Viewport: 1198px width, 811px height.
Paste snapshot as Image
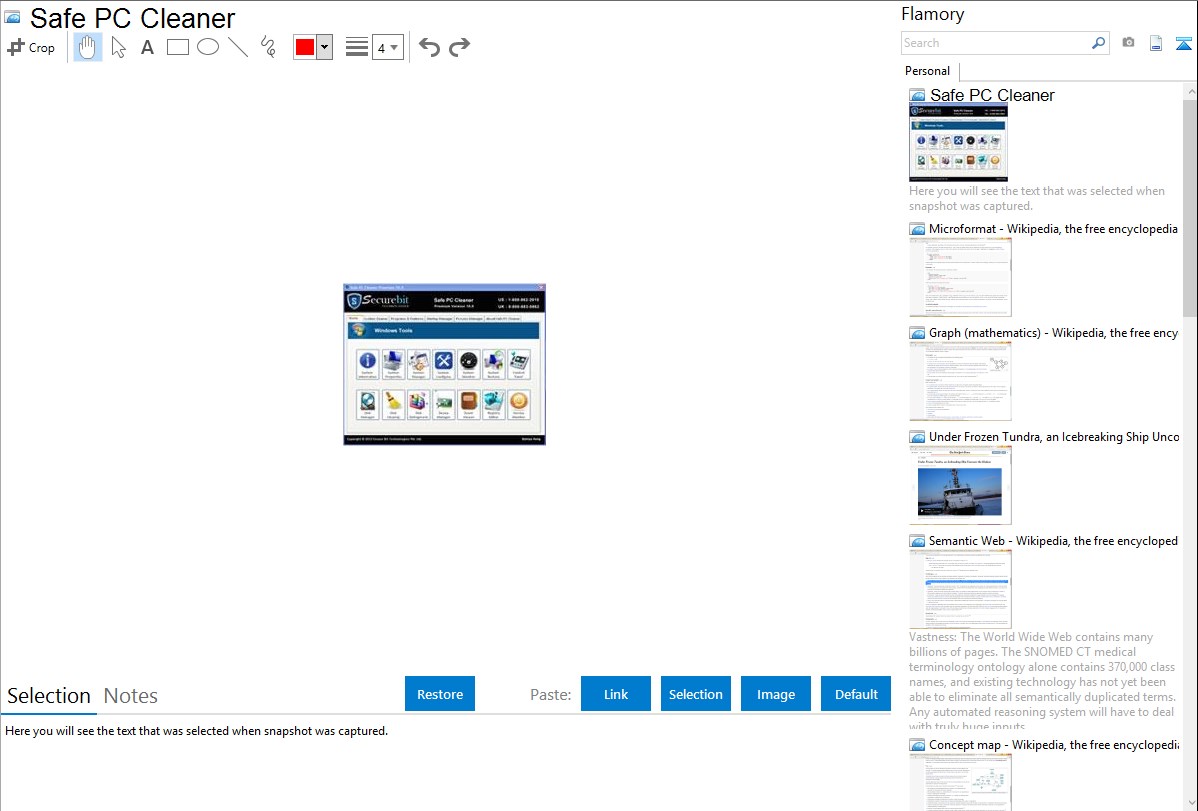pos(776,694)
